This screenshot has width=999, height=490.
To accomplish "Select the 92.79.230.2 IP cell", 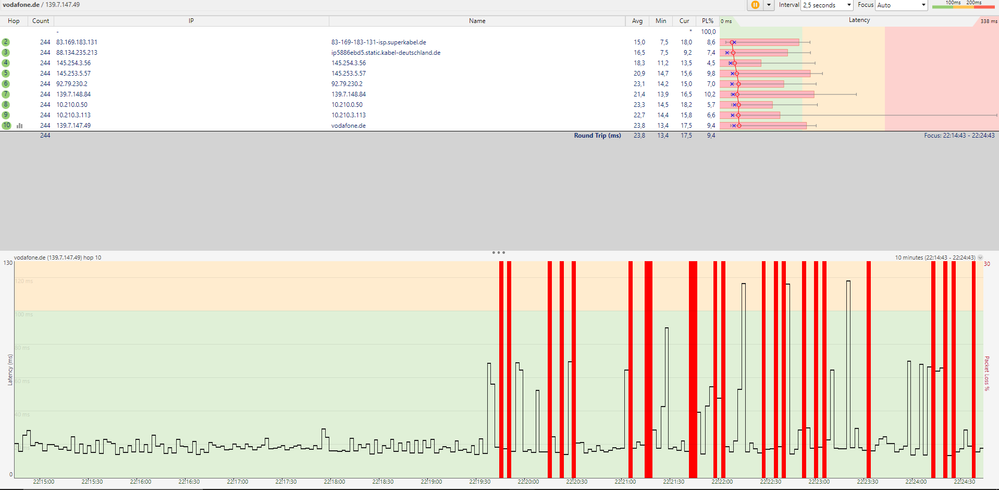I will pyautogui.click(x=72, y=83).
